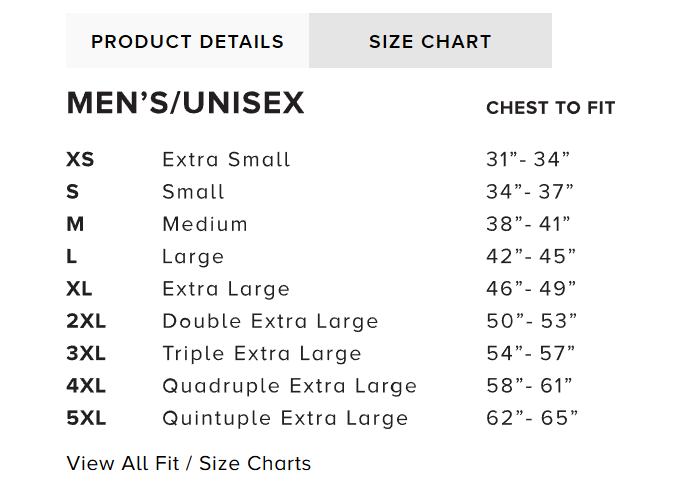Screen dimensions: 691x501
Task: Click the M size abbreviation
Action: (75, 224)
